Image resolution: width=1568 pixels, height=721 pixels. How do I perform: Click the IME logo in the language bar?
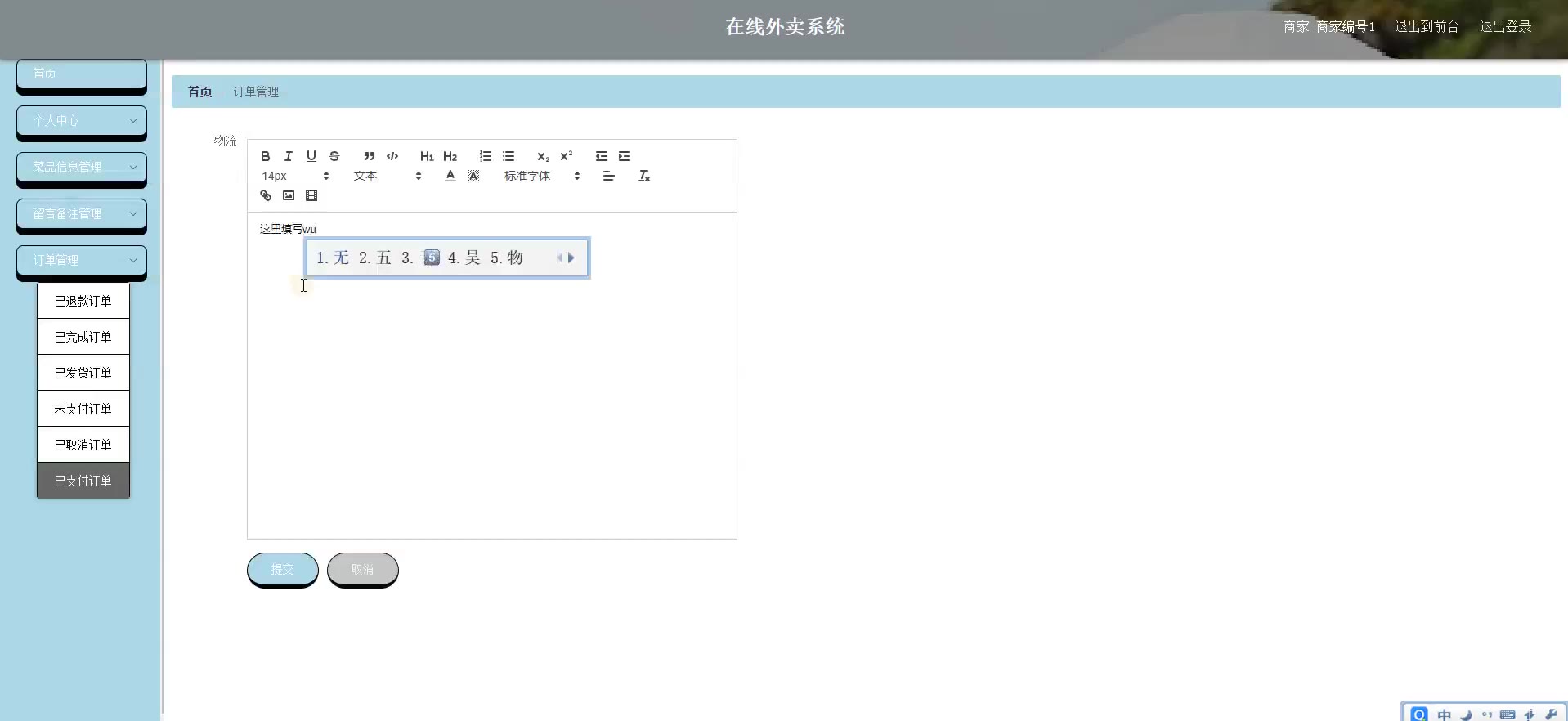pos(1419,714)
